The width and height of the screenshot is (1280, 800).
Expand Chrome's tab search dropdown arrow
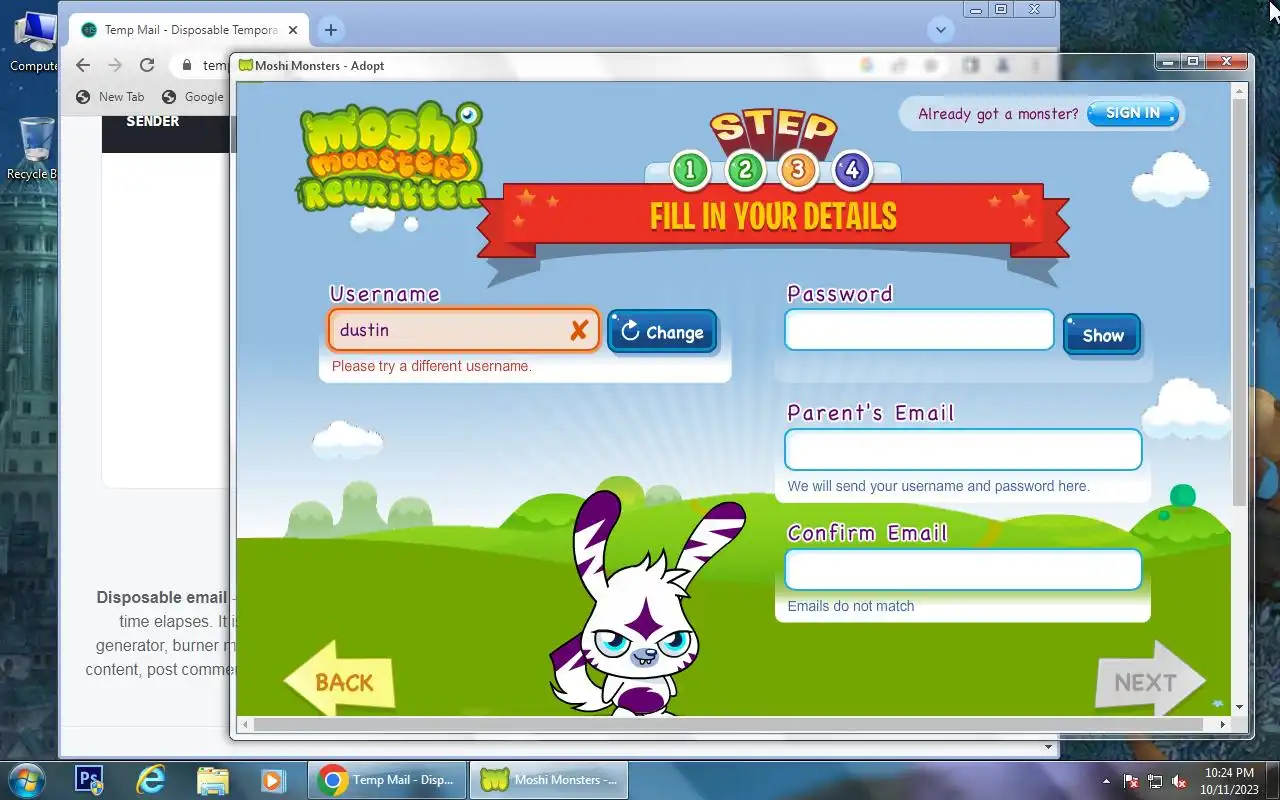tap(940, 30)
